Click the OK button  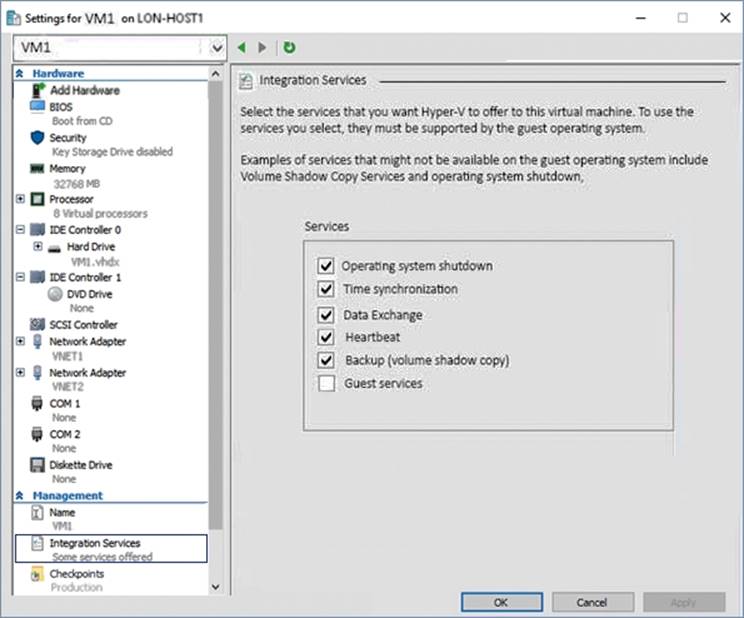point(501,602)
